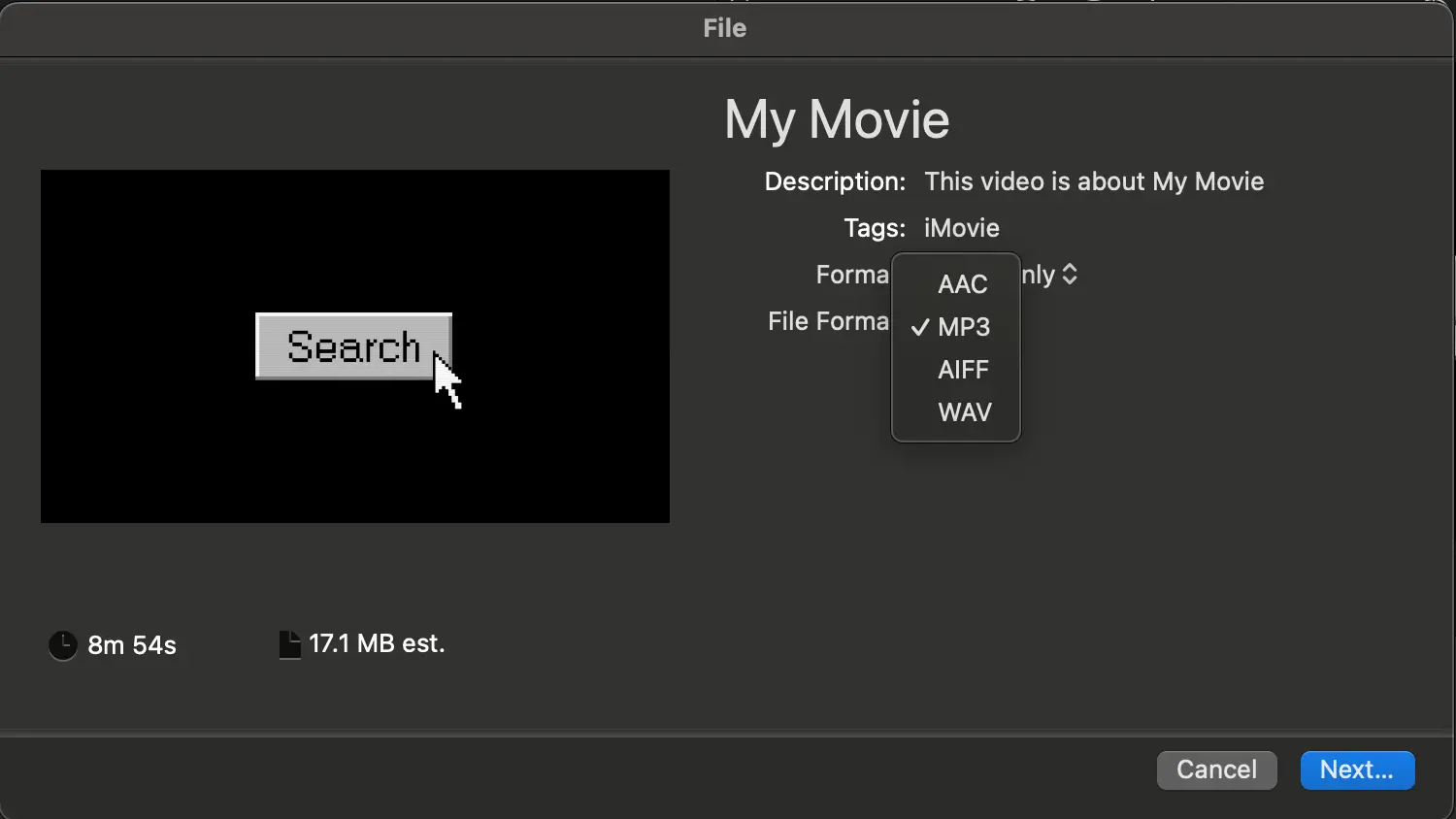The height and width of the screenshot is (819, 1456).
Task: Click the iMovie tag text field
Action: click(960, 228)
